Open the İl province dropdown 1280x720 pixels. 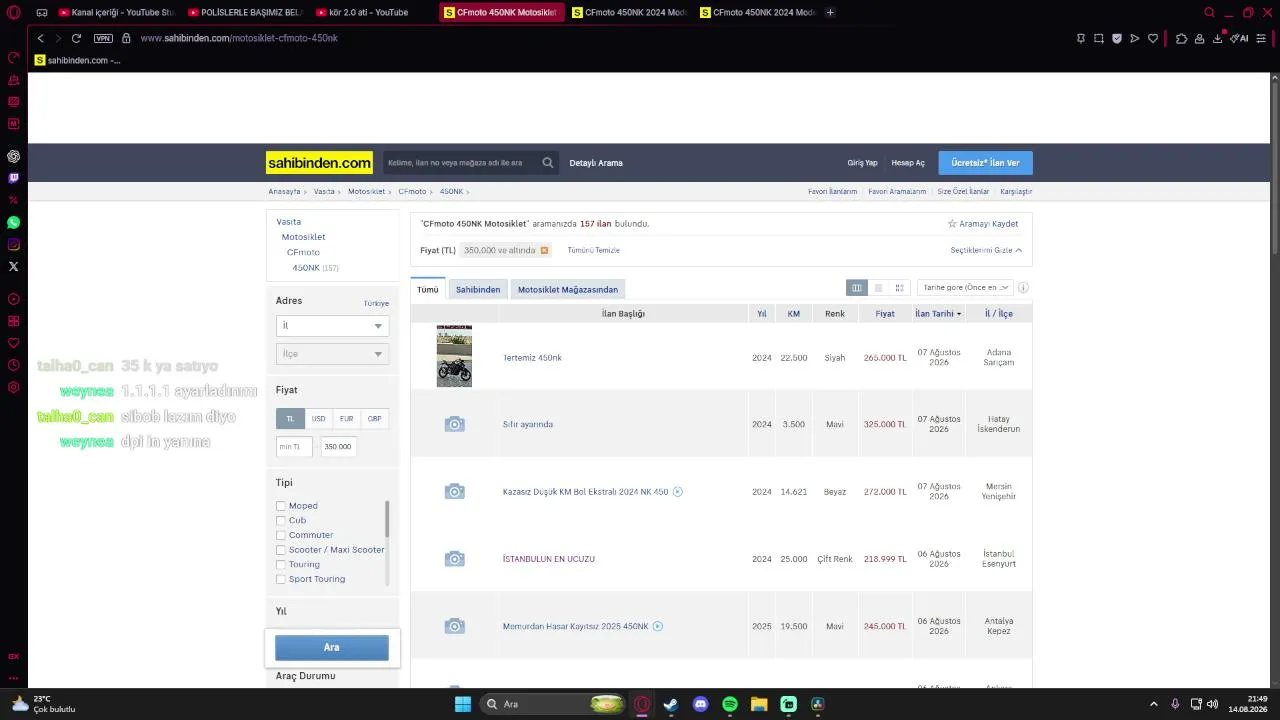pos(332,326)
